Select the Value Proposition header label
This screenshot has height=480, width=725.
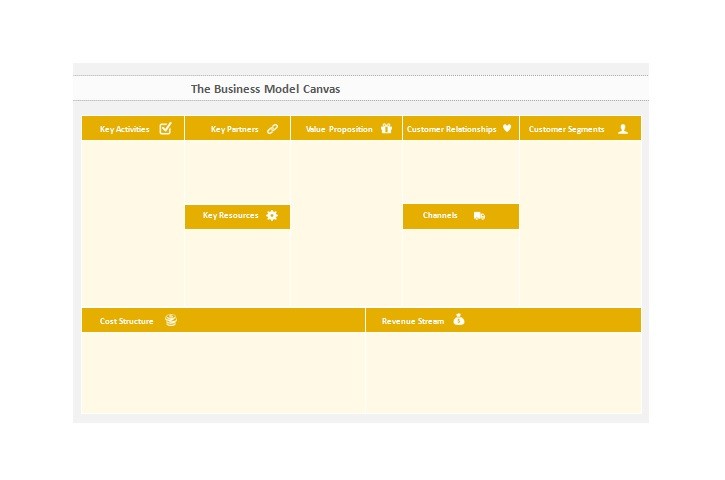click(x=339, y=129)
